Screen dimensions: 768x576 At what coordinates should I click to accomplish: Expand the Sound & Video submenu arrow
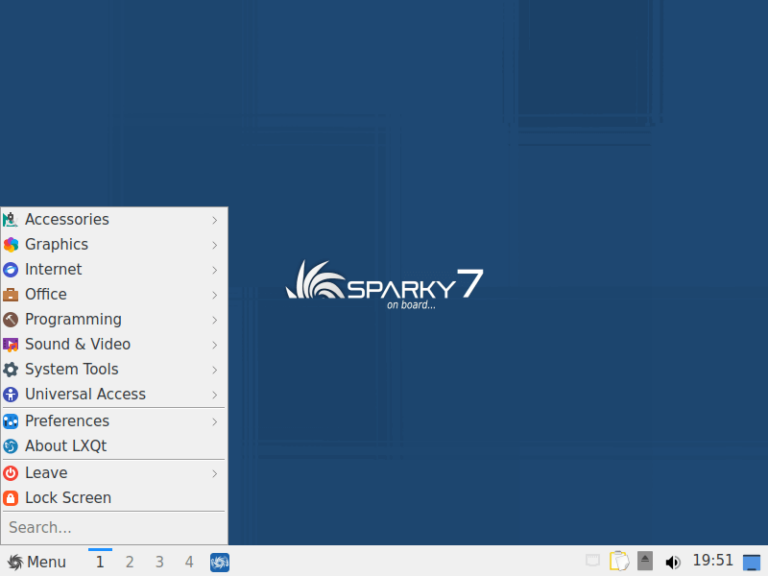click(215, 345)
